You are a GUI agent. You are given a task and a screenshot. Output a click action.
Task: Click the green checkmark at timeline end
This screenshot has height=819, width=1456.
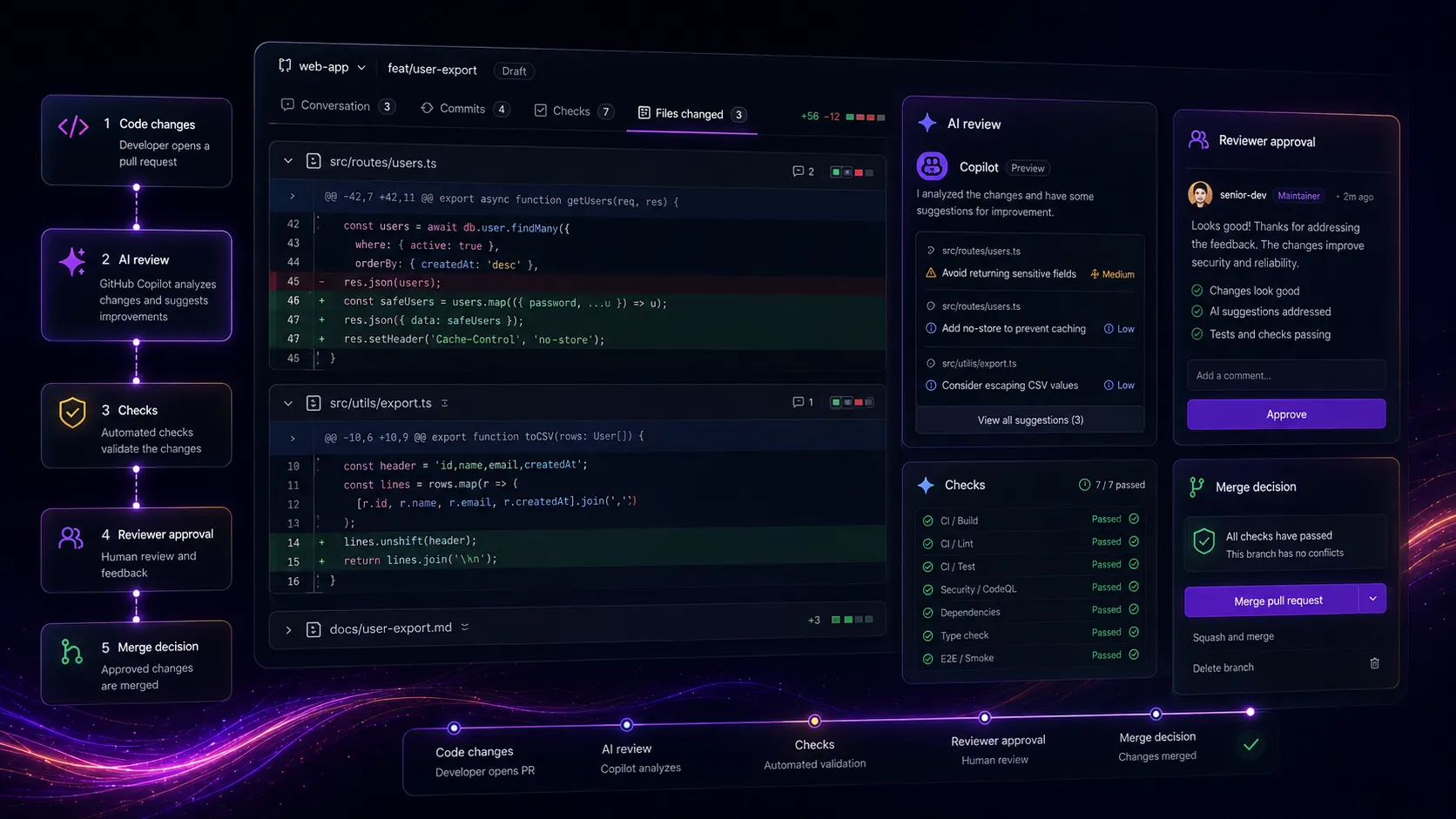pyautogui.click(x=1250, y=744)
